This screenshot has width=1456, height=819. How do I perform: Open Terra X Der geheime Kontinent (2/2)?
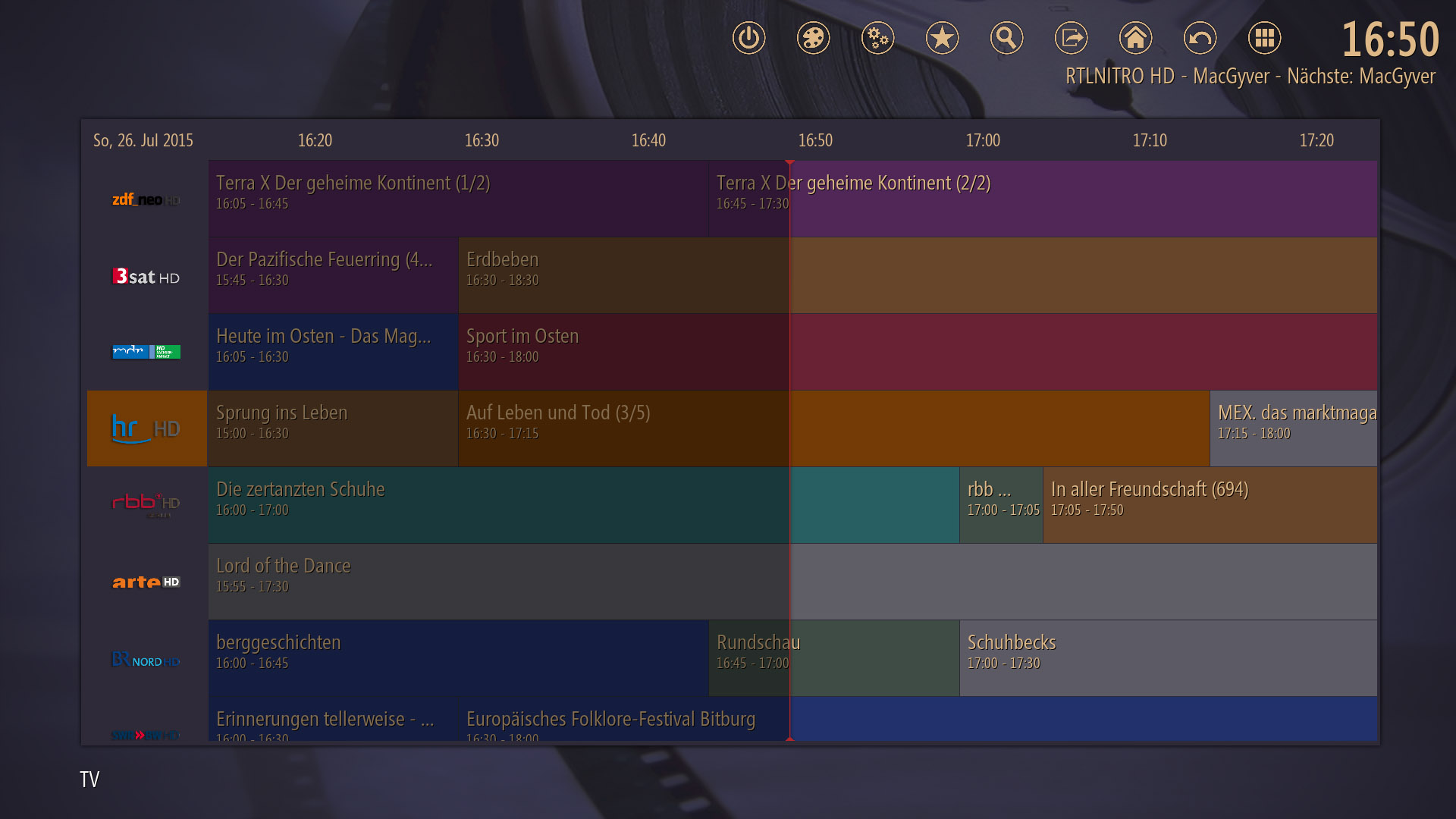(x=1043, y=199)
